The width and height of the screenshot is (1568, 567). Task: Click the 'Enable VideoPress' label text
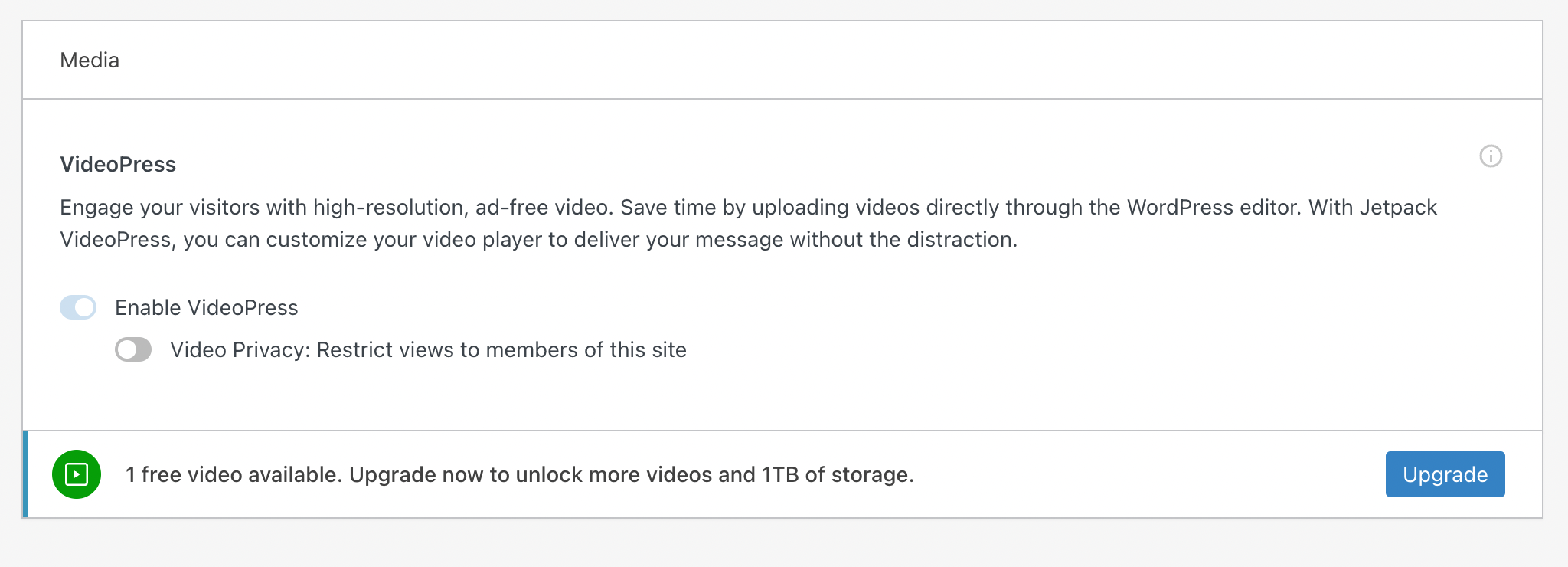tap(206, 307)
